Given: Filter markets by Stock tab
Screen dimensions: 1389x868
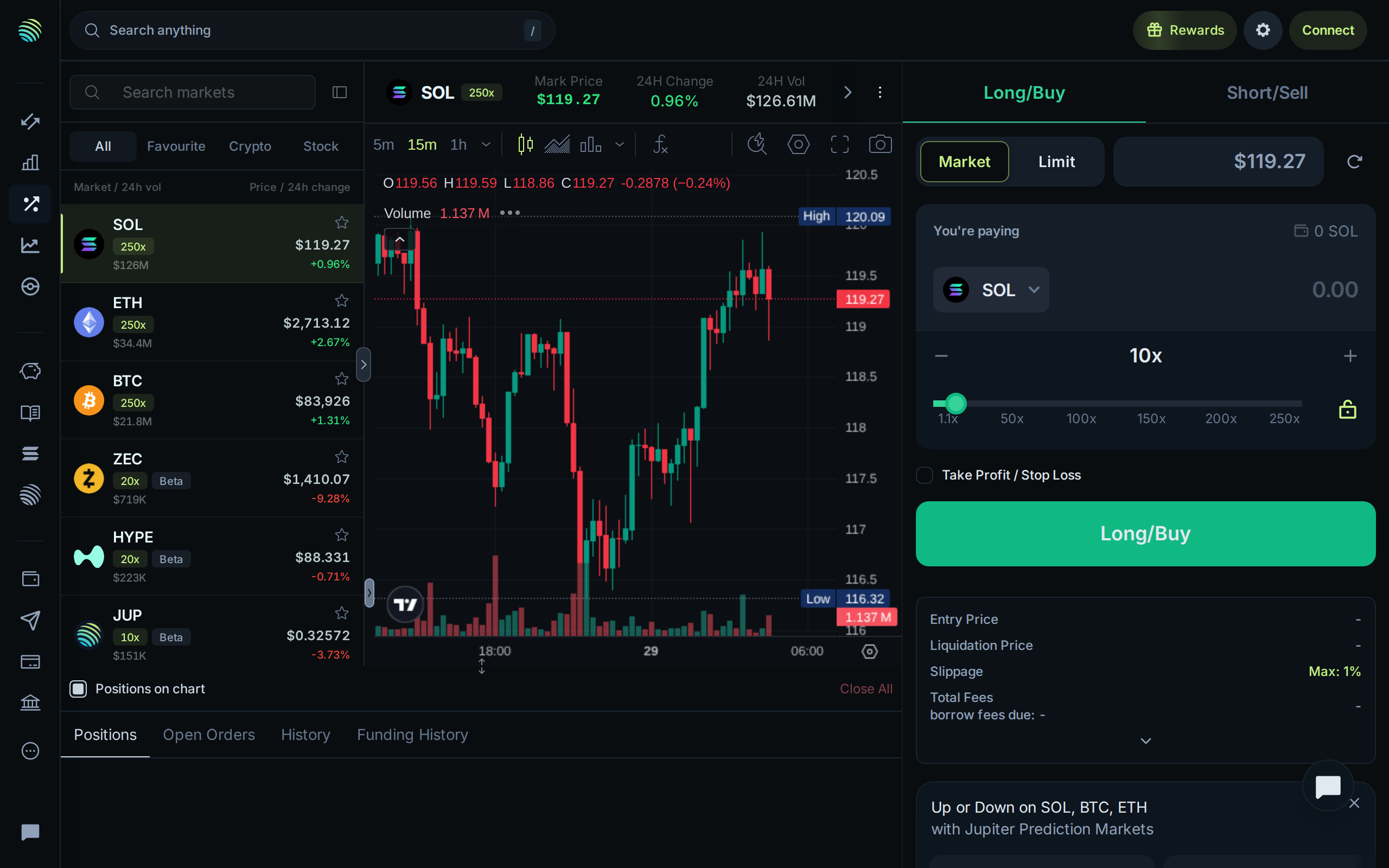Looking at the screenshot, I should (320, 146).
